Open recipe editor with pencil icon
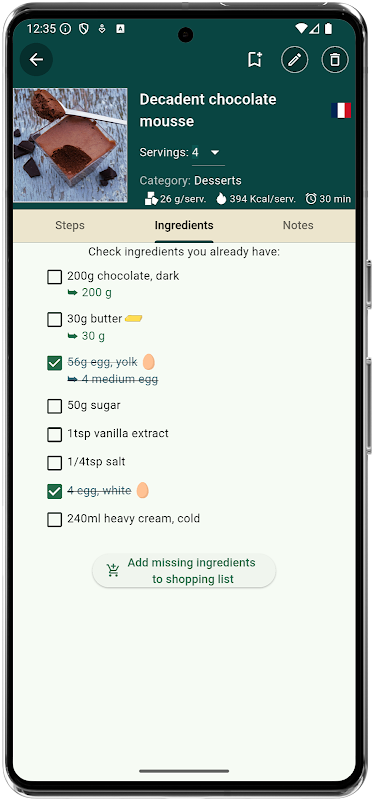Image resolution: width=372 pixels, height=800 pixels. tap(294, 60)
